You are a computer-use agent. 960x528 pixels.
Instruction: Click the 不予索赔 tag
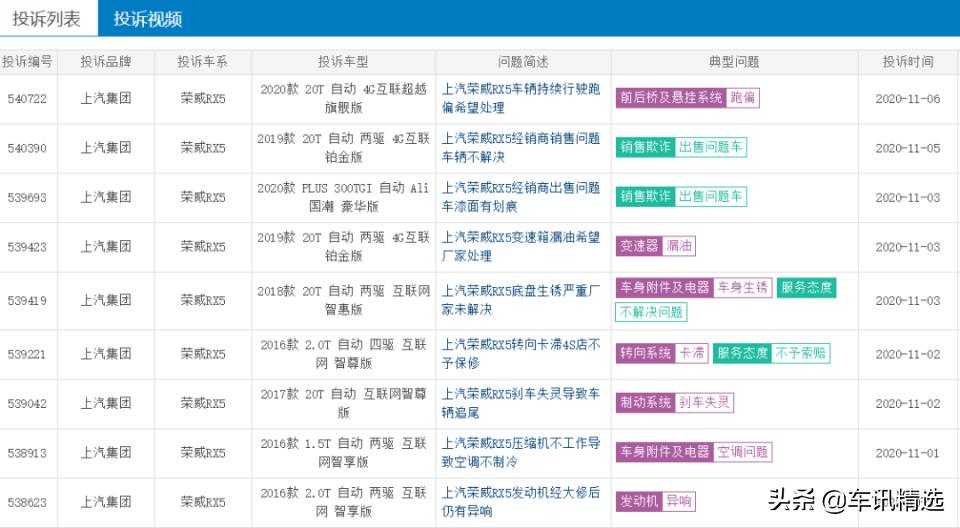[801, 353]
